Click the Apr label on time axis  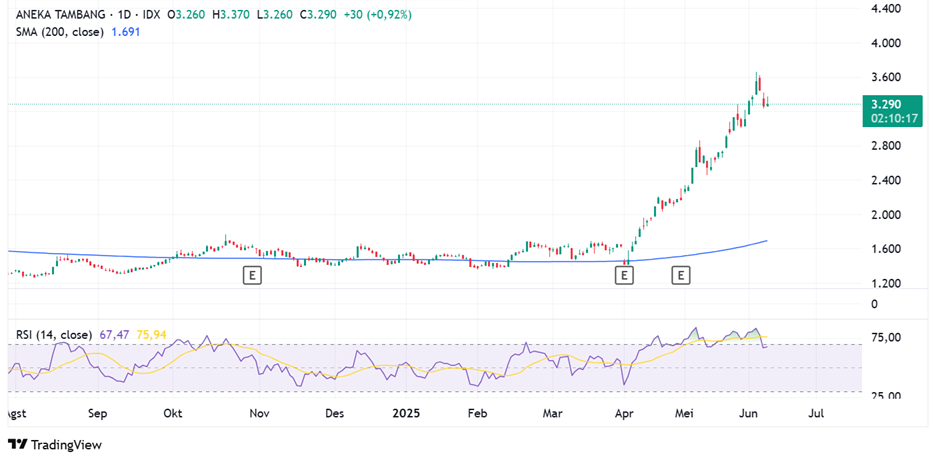click(x=626, y=414)
